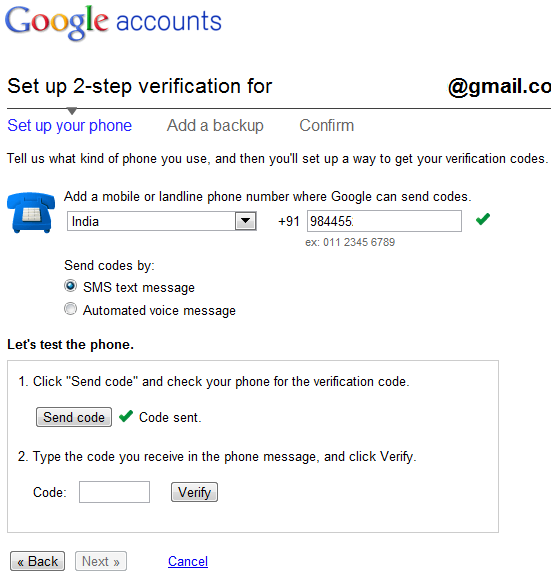
Task: Go back with the Back button
Action: 37,561
